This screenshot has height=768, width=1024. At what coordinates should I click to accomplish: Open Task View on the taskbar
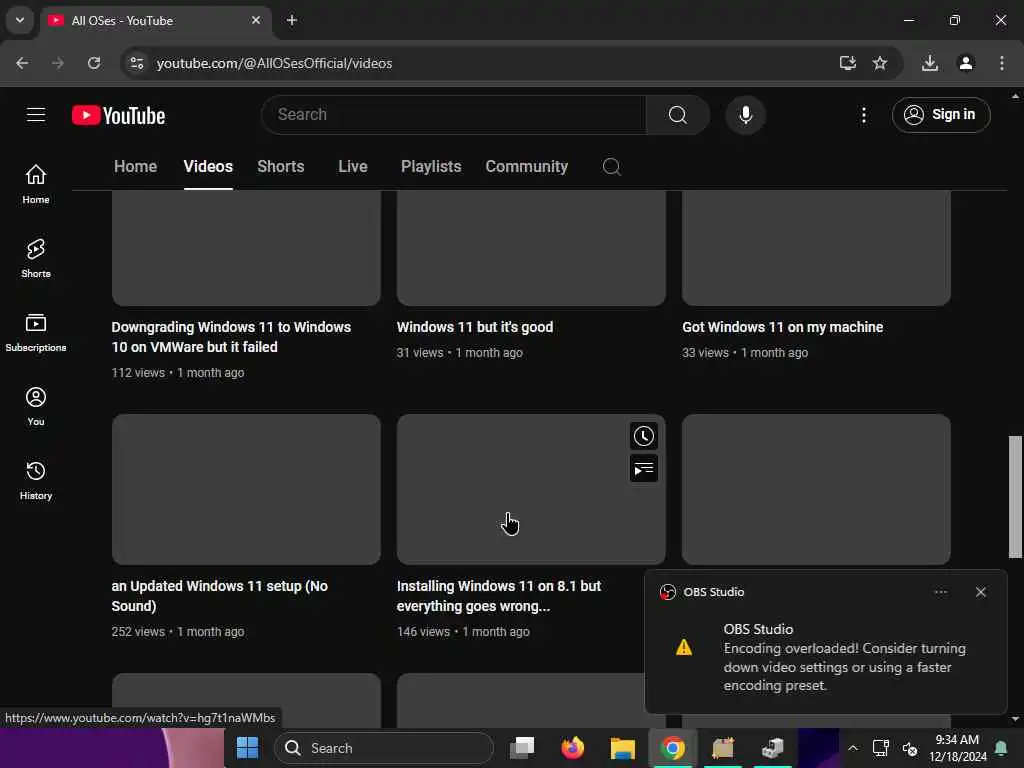point(522,748)
